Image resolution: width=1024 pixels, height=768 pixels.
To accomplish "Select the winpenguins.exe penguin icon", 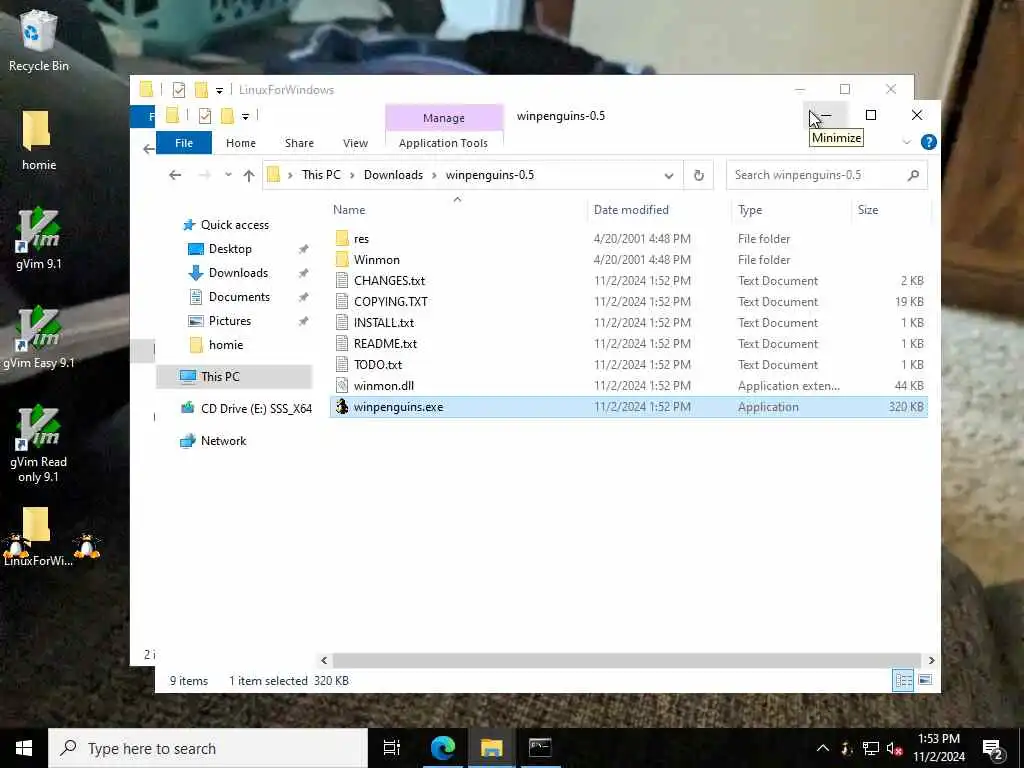I will coord(342,407).
